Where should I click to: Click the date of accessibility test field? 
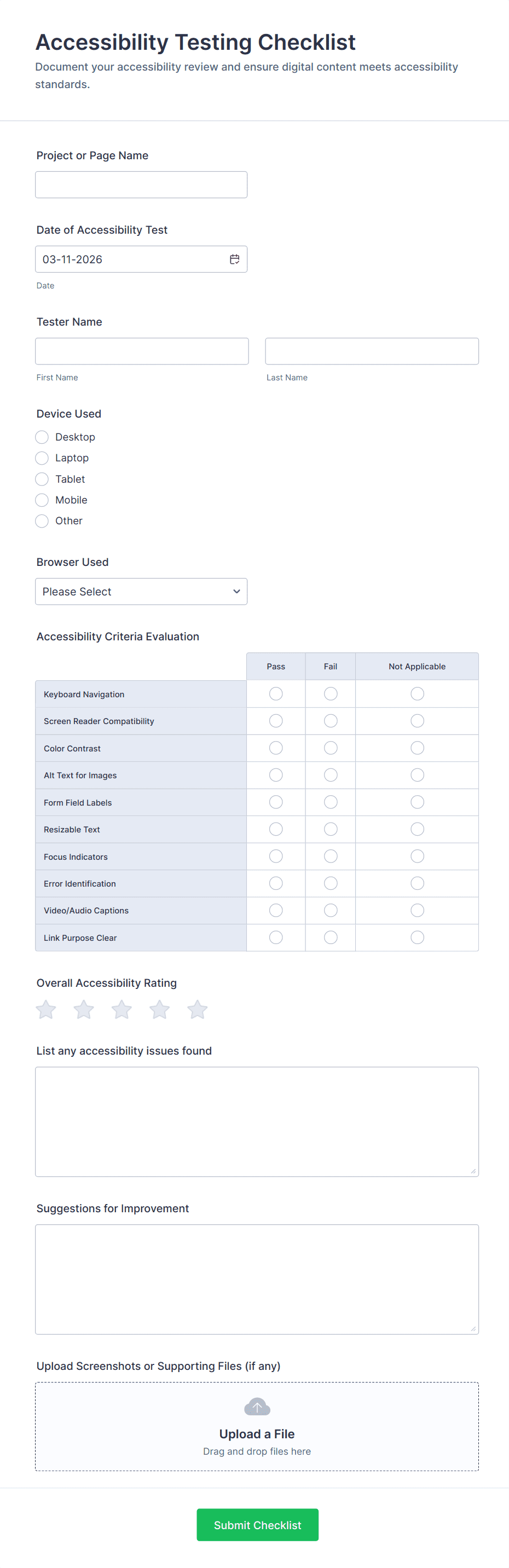click(x=131, y=259)
